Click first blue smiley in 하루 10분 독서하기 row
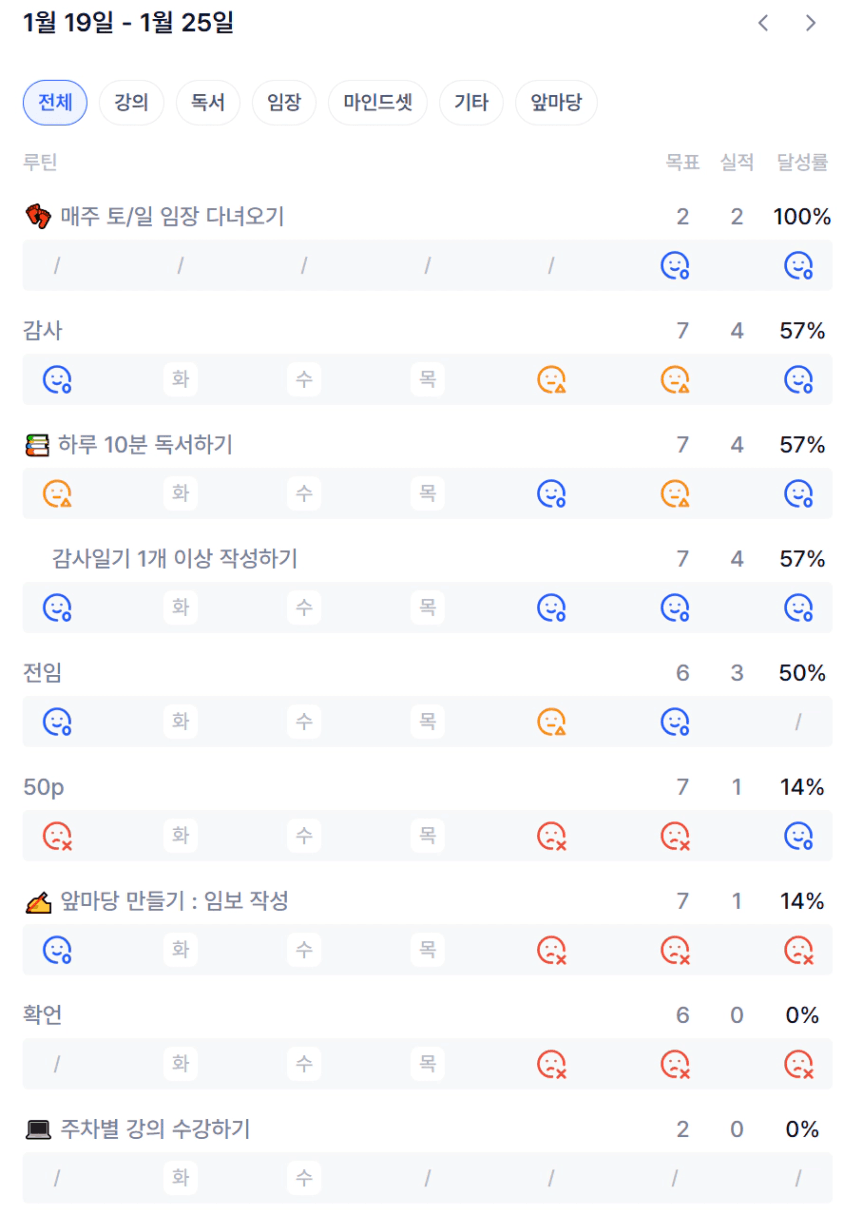The image size is (844, 1215). point(551,493)
